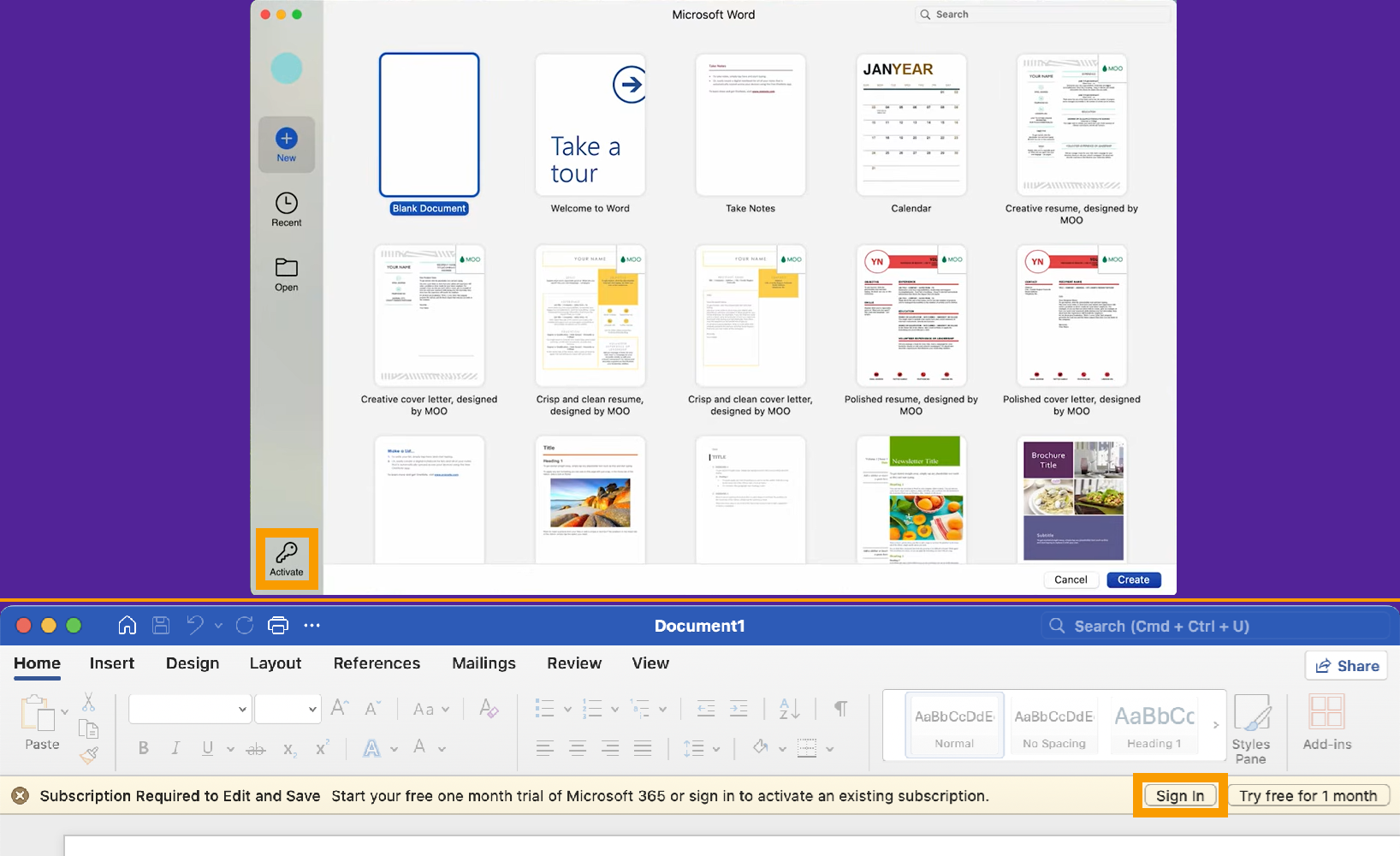Switch to the Mailings ribbon tab
This screenshot has width=1400, height=856.
pos(483,663)
